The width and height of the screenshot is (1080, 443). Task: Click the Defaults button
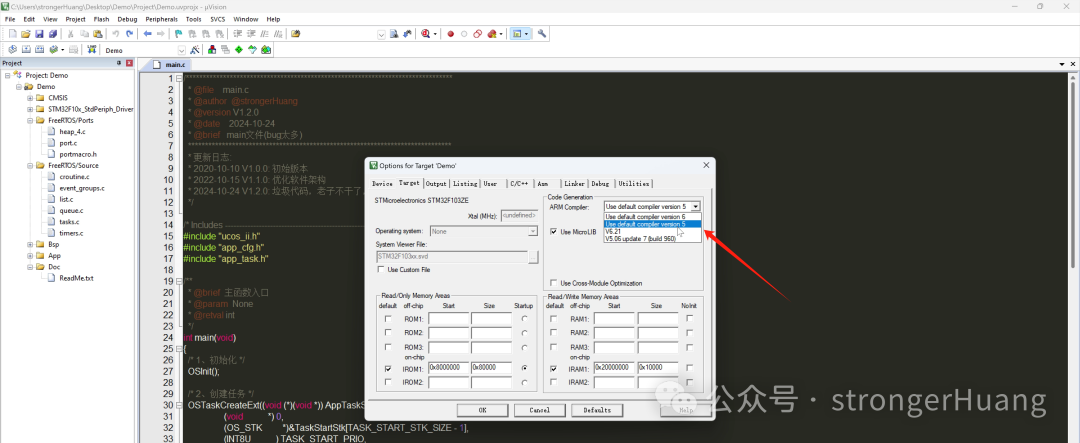596,410
